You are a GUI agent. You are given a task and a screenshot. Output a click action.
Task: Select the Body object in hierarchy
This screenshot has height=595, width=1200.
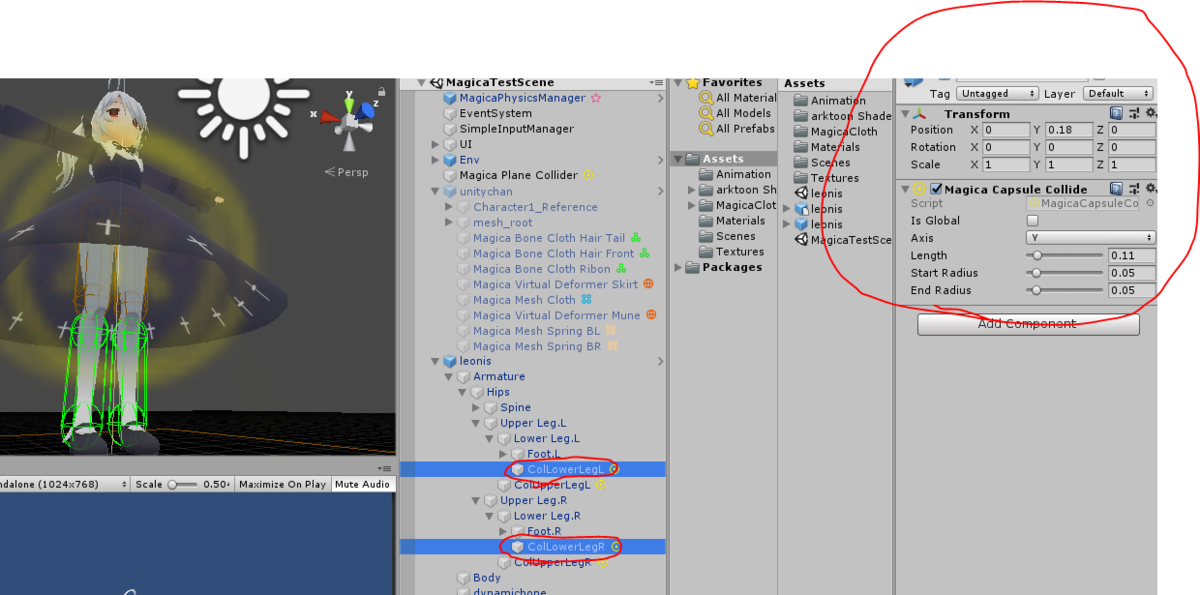click(487, 578)
